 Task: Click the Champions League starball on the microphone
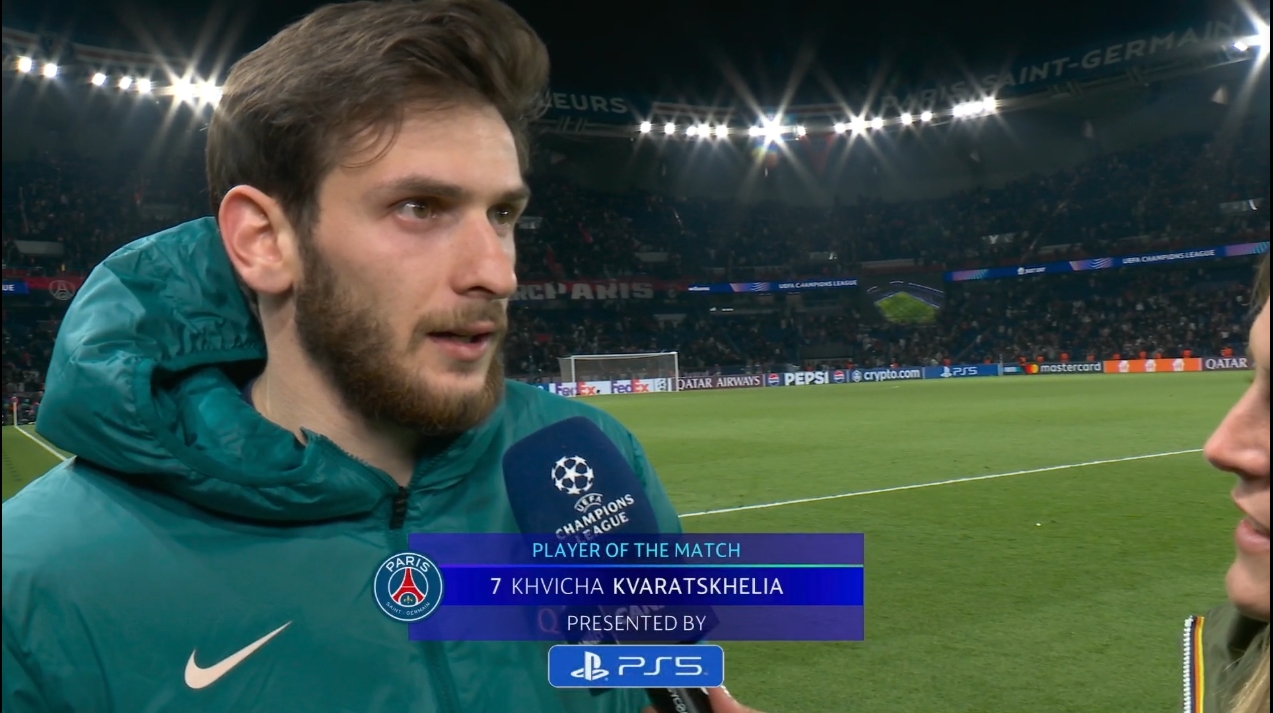point(572,474)
